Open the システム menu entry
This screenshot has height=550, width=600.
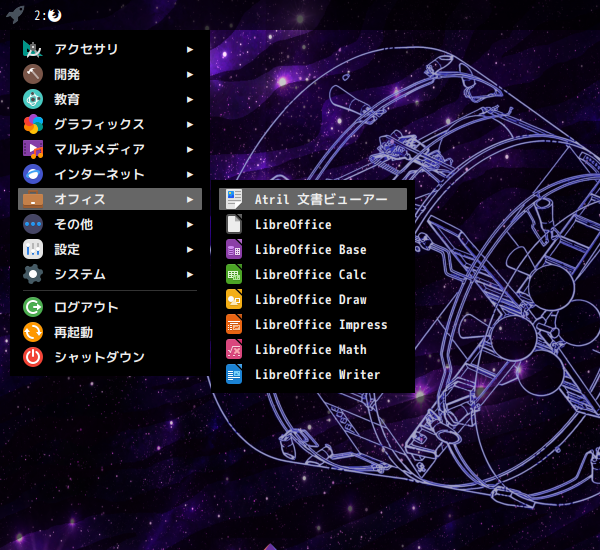(110, 274)
